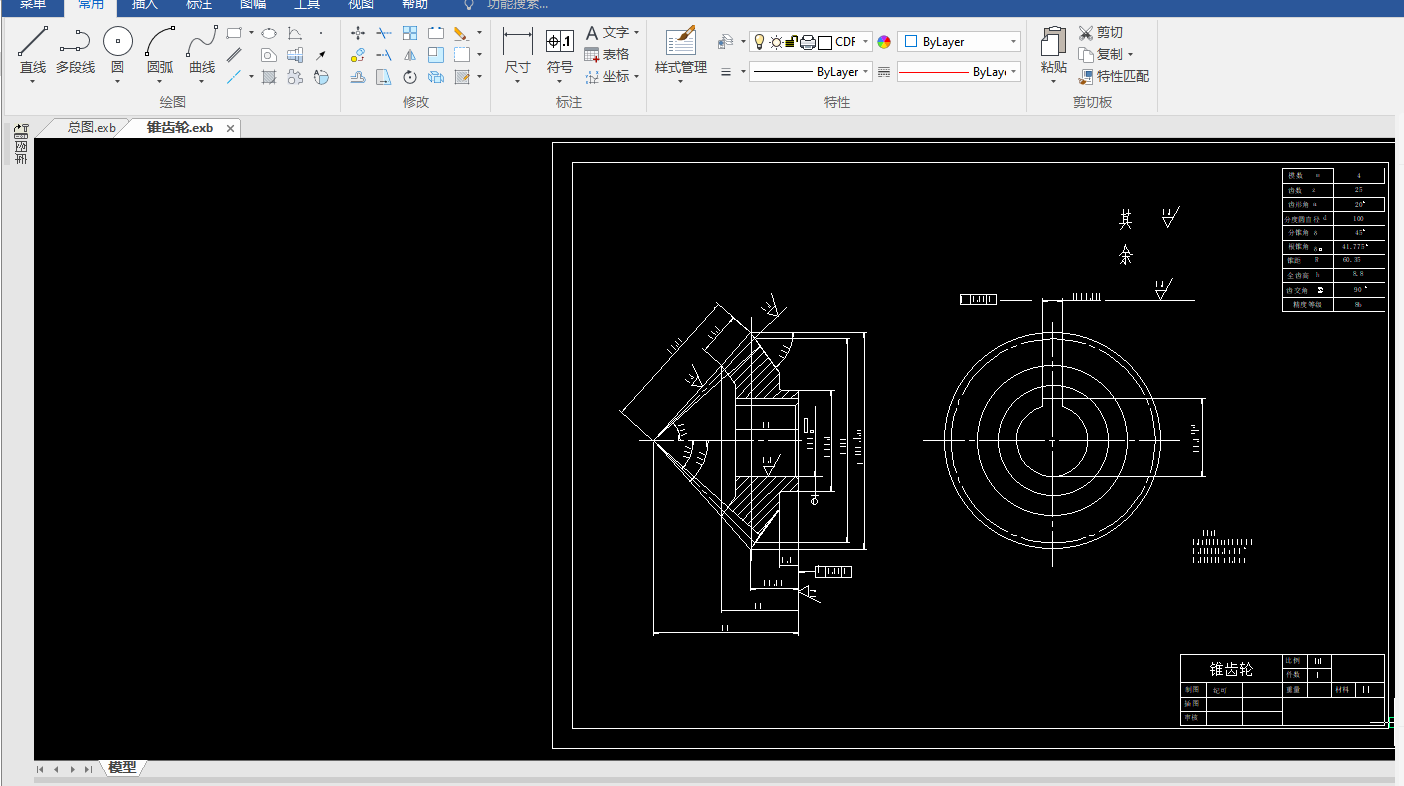Switch to the 总图.exb document tab
This screenshot has height=786, width=1404.
tap(91, 128)
